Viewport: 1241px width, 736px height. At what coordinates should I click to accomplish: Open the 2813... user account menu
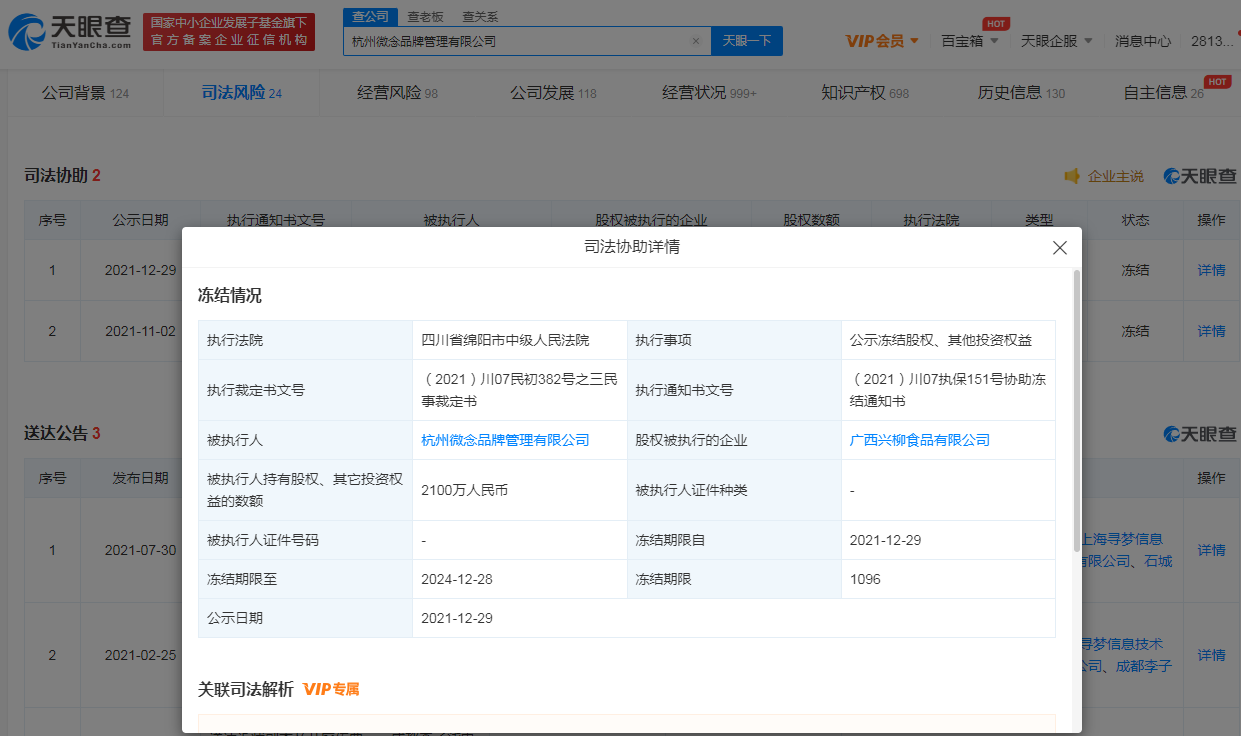click(1213, 41)
